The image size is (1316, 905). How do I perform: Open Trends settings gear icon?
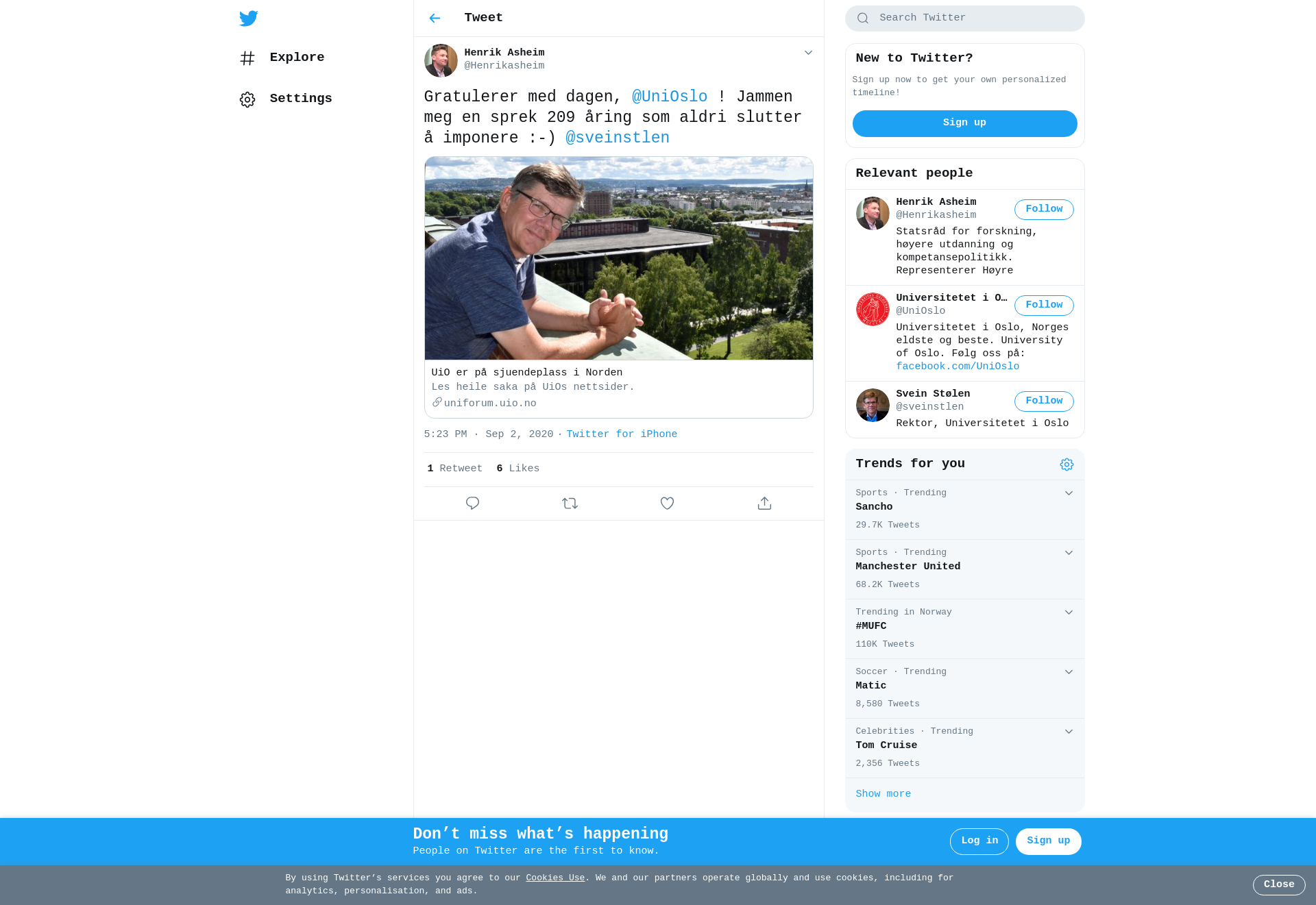(x=1067, y=464)
